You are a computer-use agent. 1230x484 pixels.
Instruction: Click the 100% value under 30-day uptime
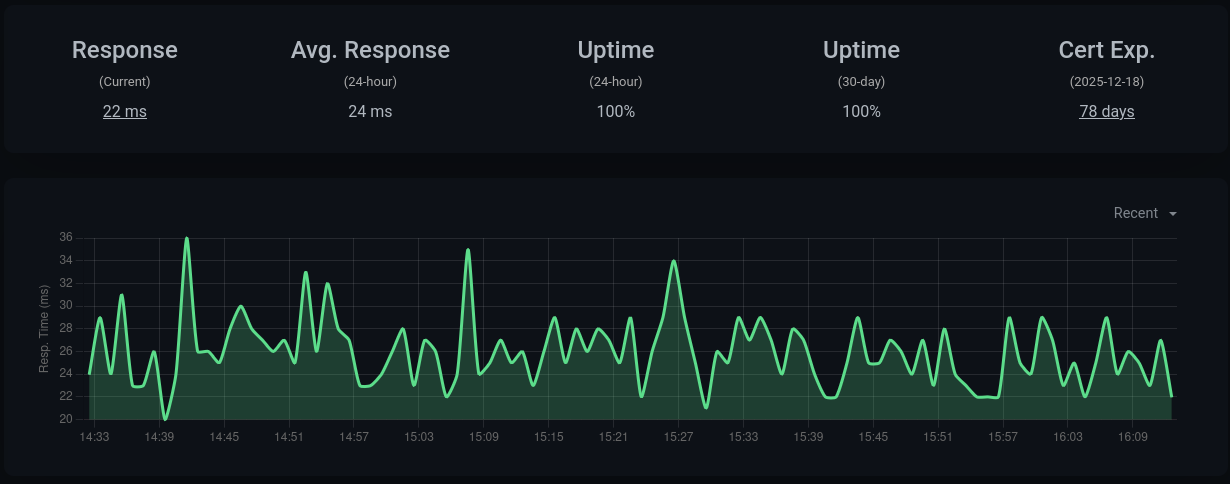861,111
